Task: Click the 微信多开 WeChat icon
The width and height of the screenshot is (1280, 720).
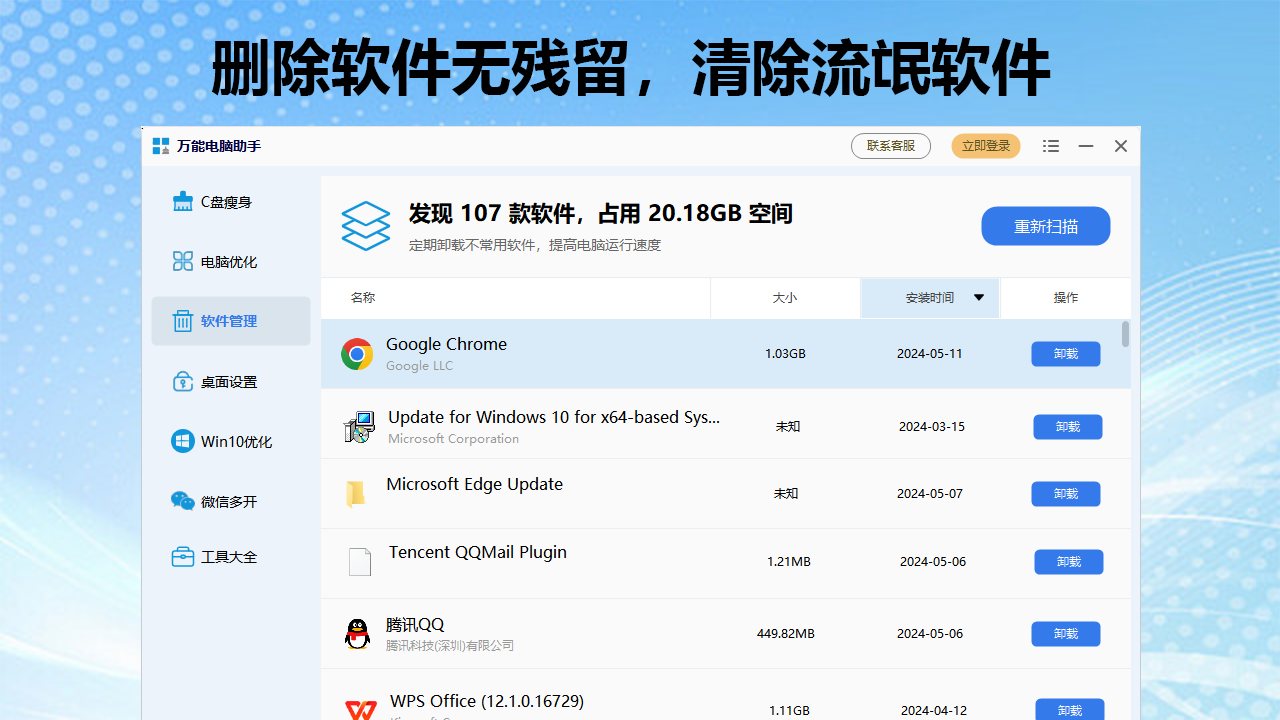Action: pos(183,501)
